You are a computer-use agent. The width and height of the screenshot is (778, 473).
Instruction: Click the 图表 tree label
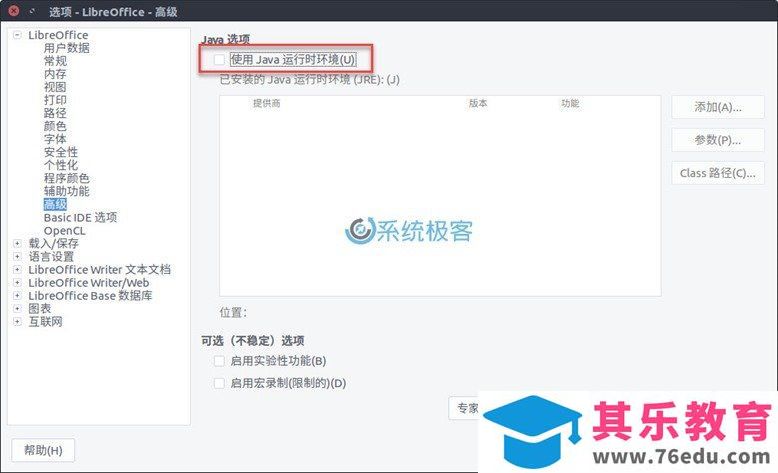[40, 308]
